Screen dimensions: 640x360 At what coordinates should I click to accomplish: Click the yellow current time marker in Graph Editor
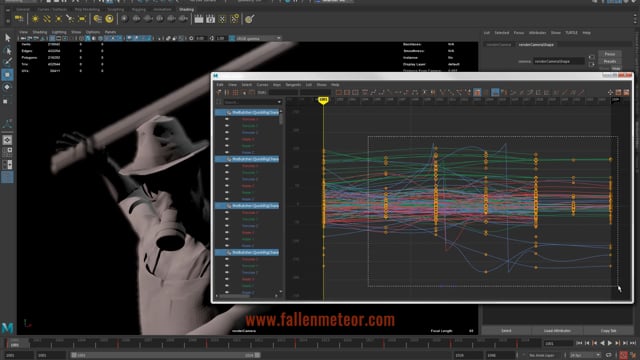pos(323,100)
